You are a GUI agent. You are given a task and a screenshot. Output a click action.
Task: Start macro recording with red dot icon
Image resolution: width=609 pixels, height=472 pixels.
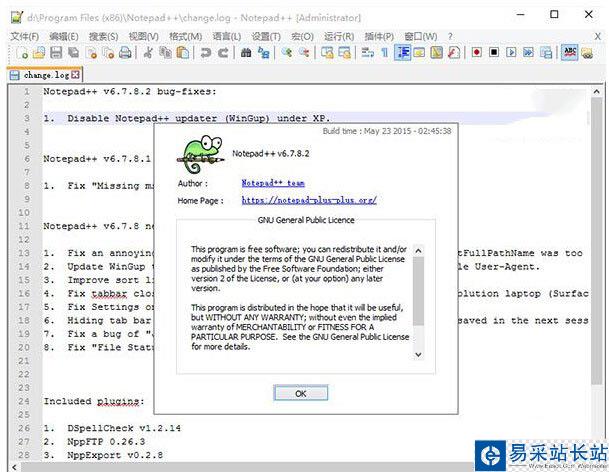[477, 52]
